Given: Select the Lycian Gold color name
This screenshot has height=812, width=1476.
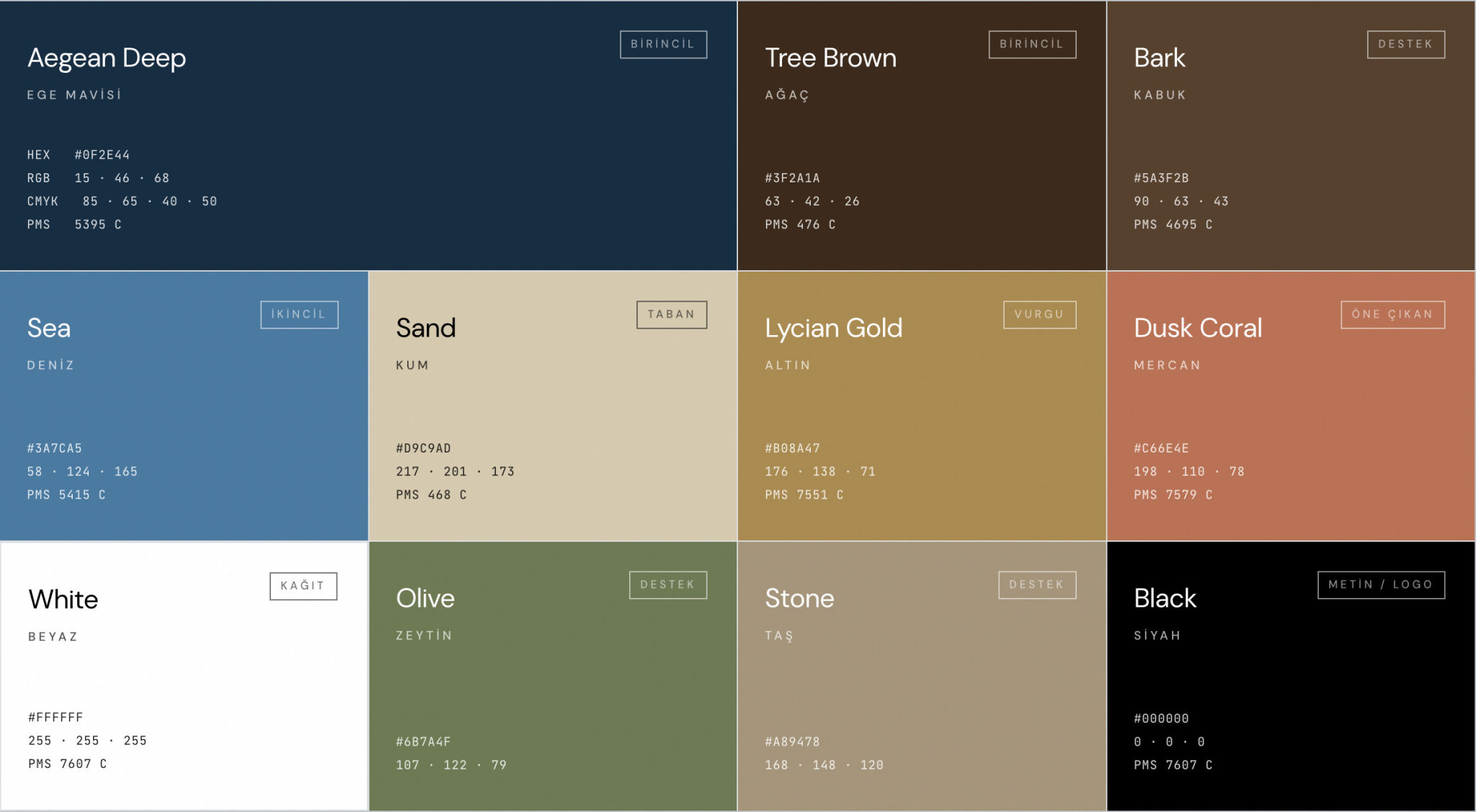Looking at the screenshot, I should click(x=833, y=328).
